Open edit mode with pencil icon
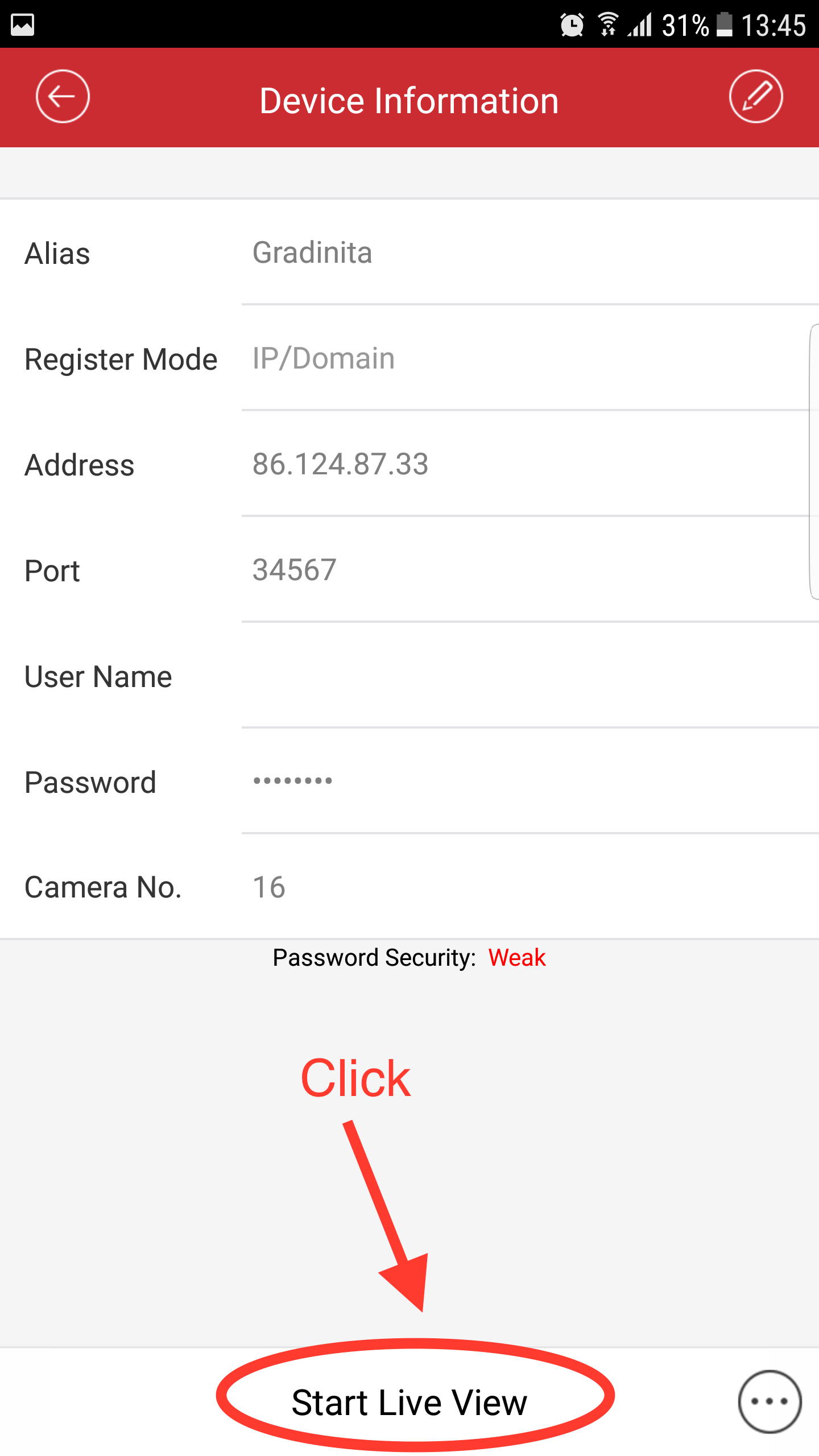This screenshot has width=819, height=1456. point(756,97)
